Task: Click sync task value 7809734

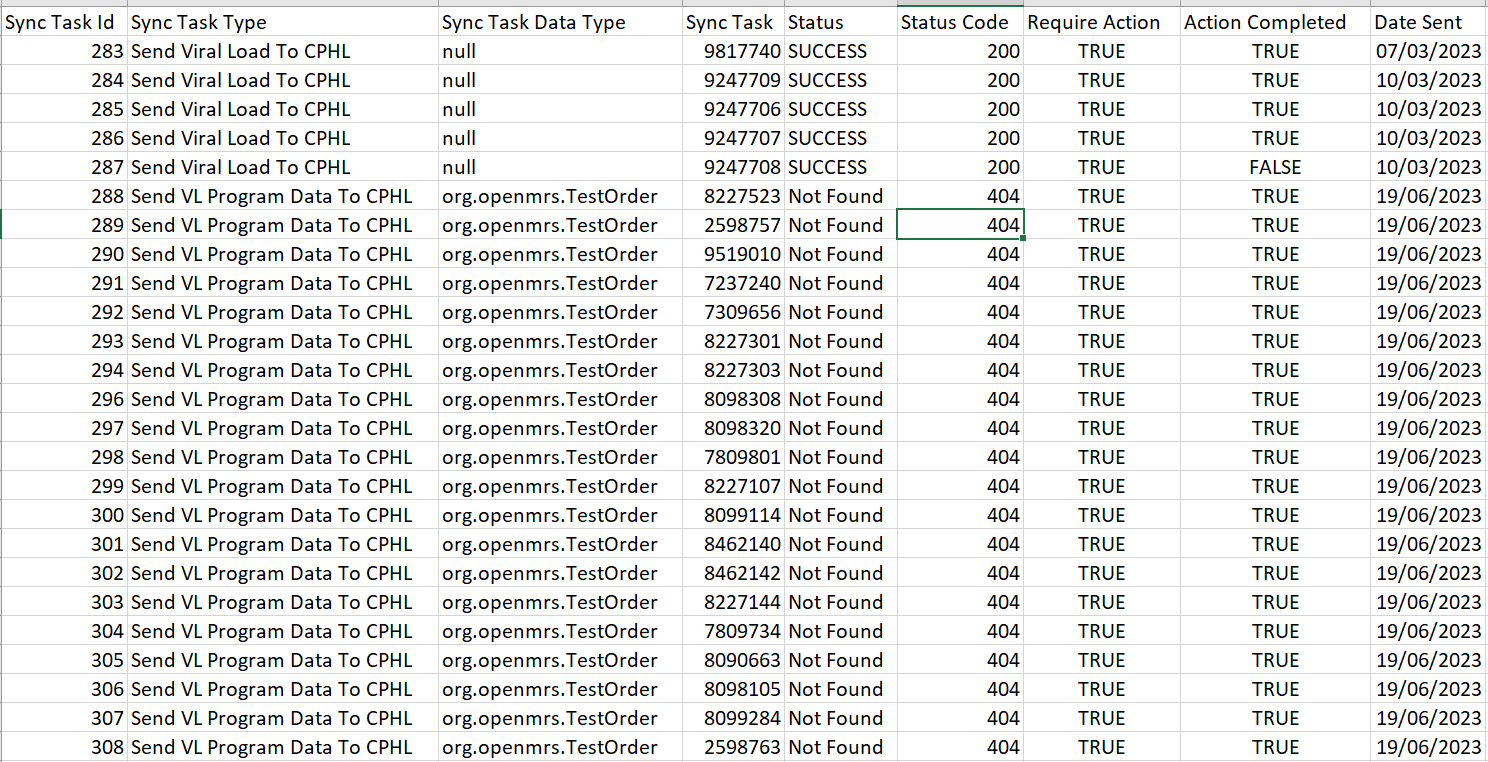Action: (733, 631)
